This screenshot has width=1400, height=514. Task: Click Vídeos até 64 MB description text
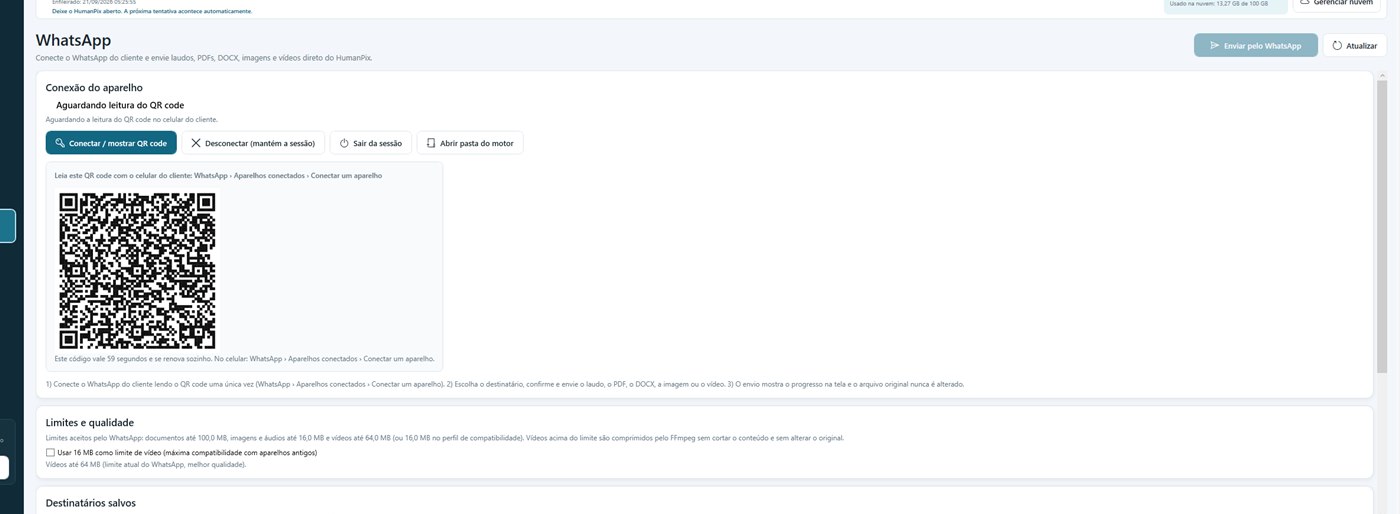point(146,465)
